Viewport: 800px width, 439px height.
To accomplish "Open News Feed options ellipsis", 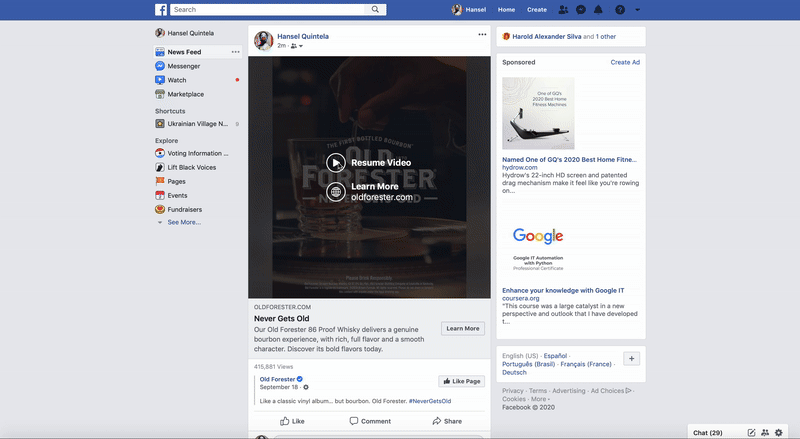I will 235,52.
